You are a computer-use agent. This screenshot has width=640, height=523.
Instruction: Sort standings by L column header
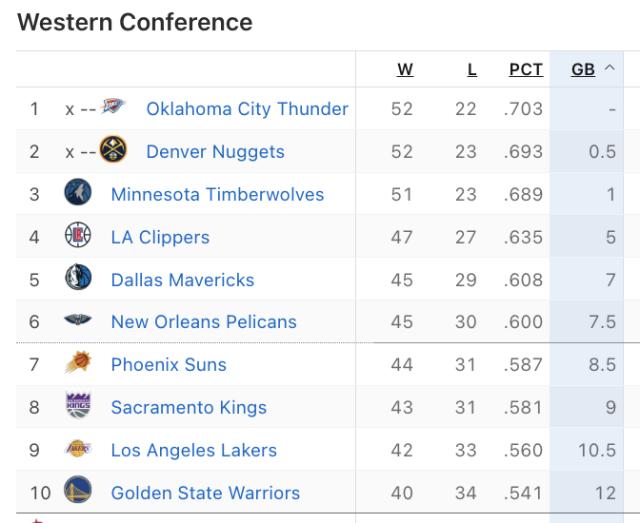tap(471, 69)
